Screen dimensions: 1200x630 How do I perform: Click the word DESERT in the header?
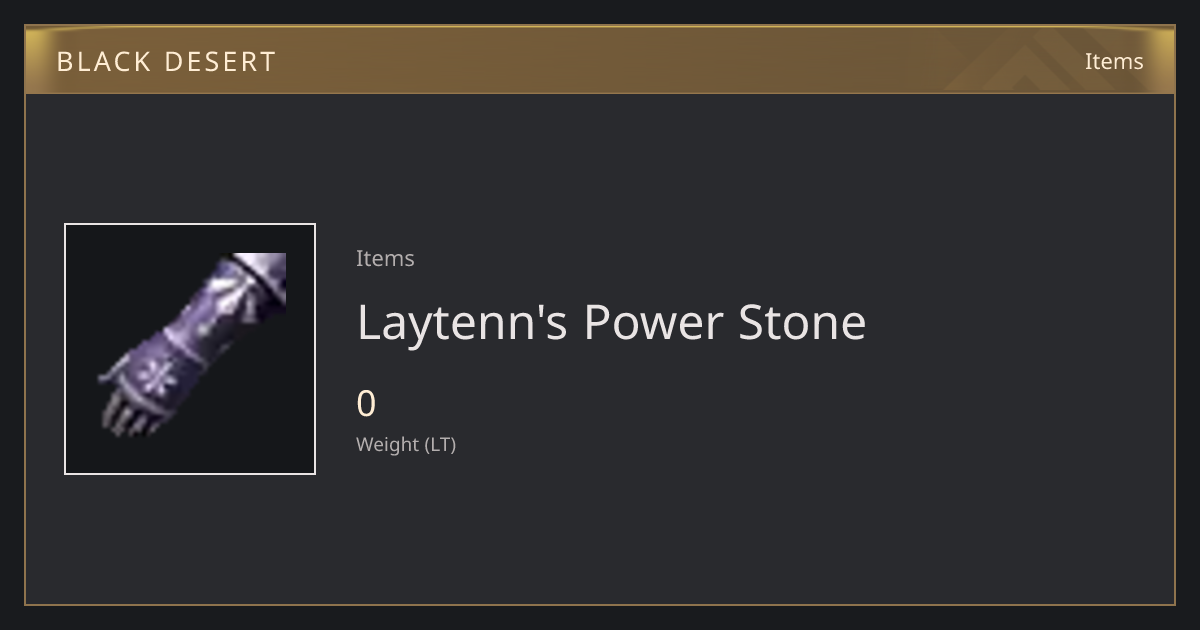click(219, 61)
